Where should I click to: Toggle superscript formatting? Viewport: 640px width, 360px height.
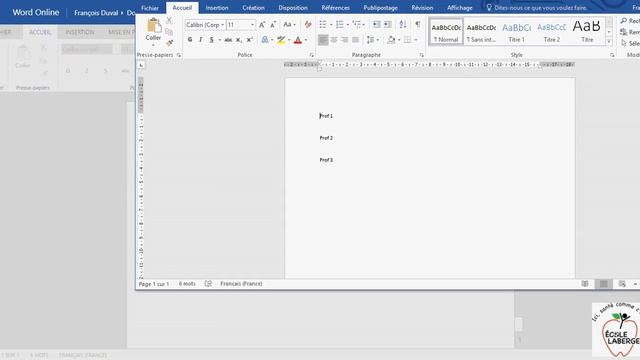tap(249, 40)
